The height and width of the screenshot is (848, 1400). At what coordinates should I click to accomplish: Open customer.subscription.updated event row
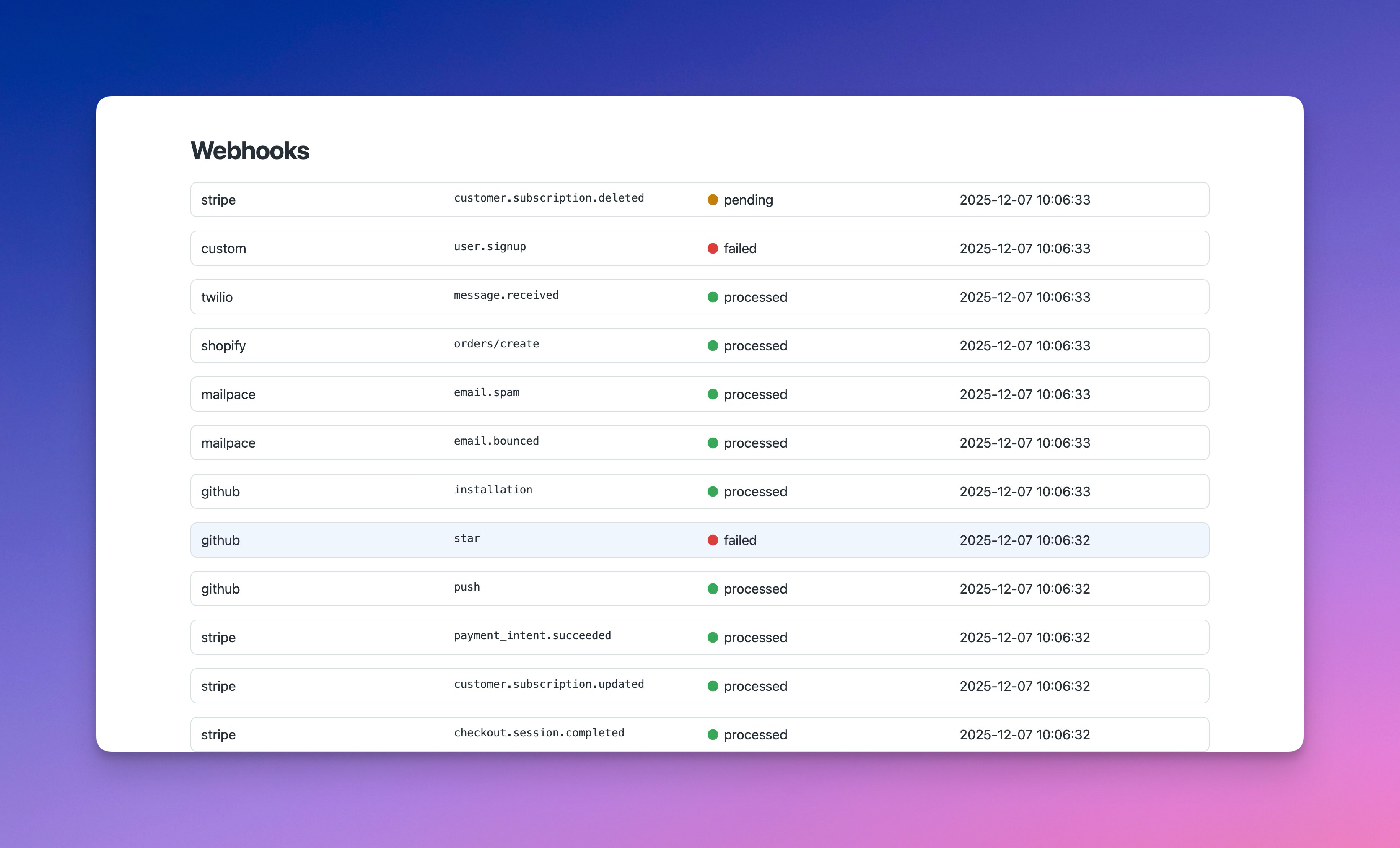(549, 685)
